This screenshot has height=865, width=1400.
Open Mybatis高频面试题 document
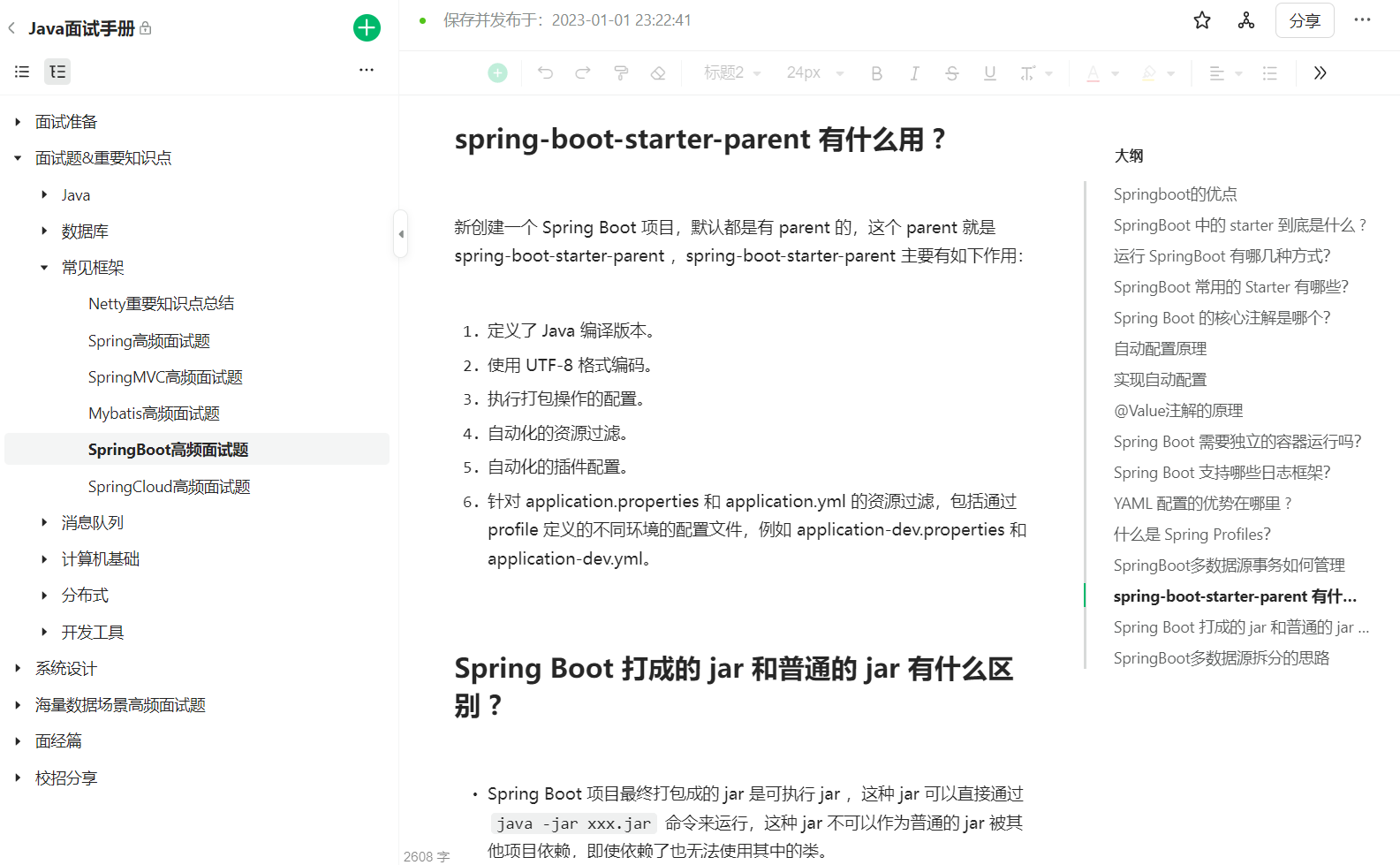click(154, 414)
